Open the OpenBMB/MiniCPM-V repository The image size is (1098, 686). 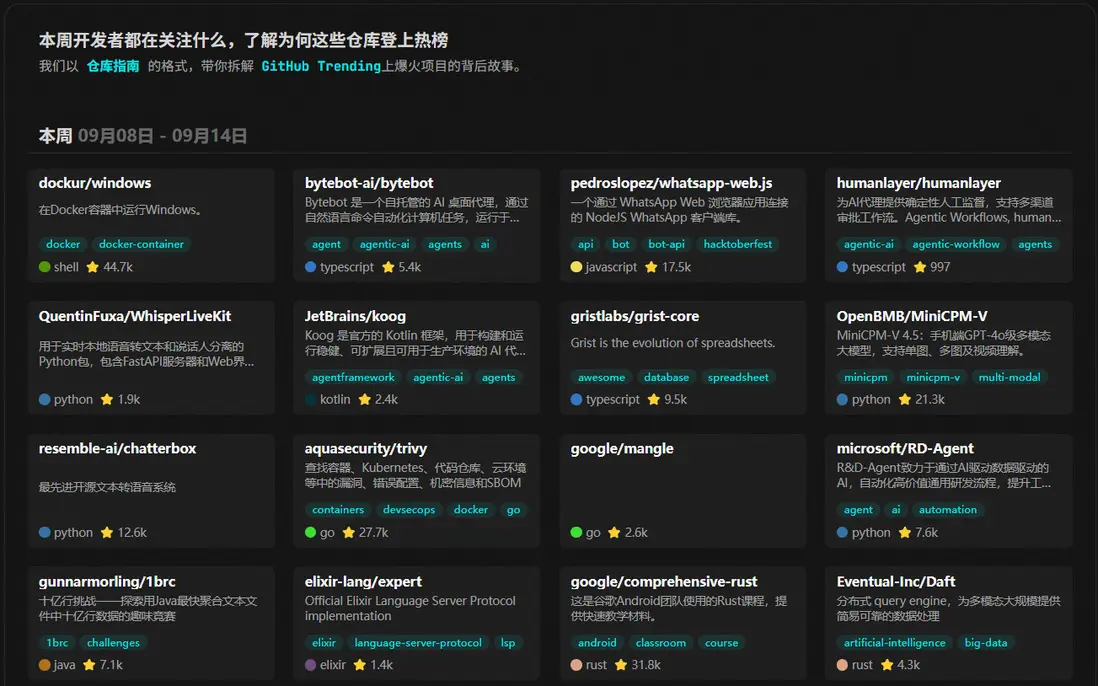pyautogui.click(x=912, y=316)
